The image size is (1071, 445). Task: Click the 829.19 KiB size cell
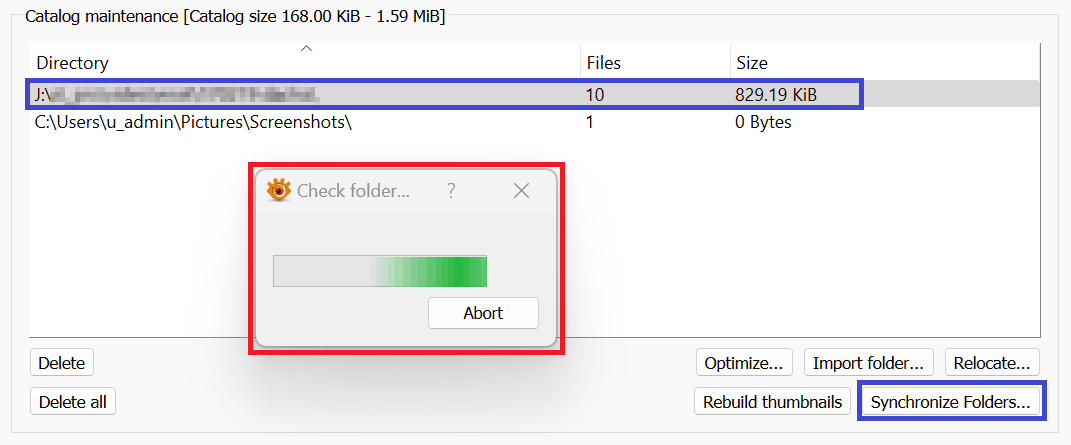tap(776, 95)
